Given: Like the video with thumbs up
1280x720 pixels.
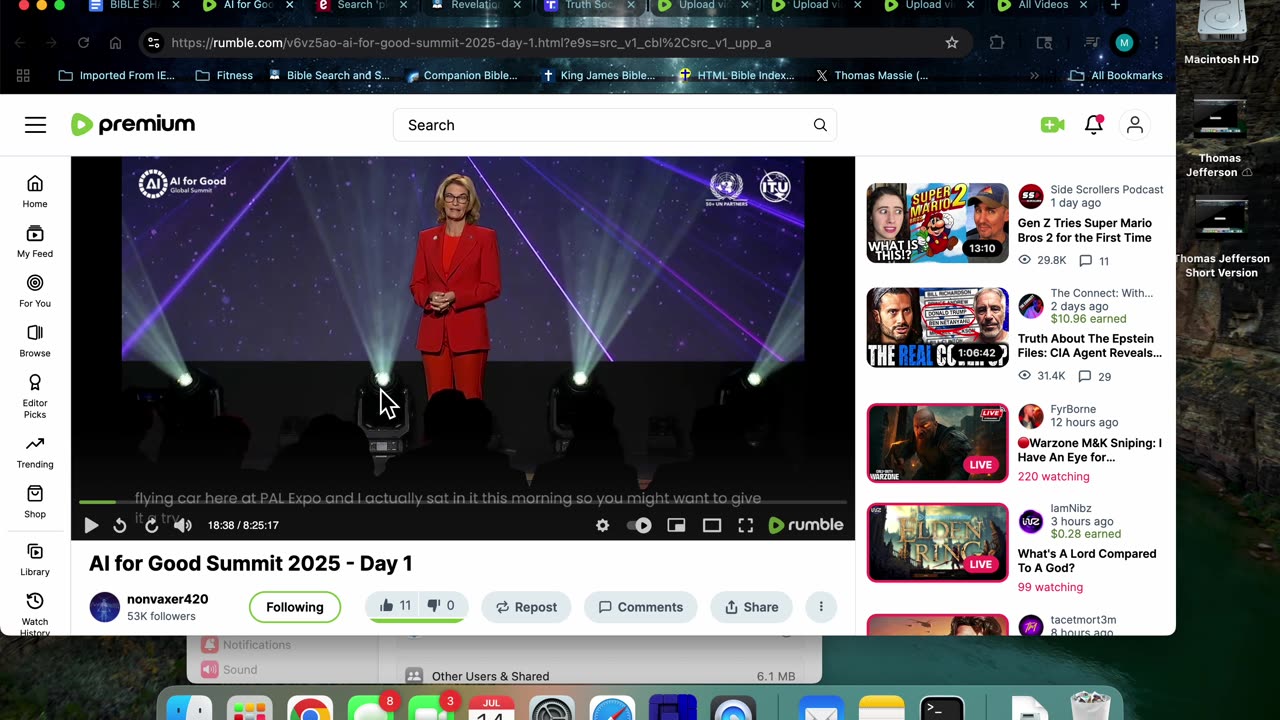Looking at the screenshot, I should click(x=395, y=606).
